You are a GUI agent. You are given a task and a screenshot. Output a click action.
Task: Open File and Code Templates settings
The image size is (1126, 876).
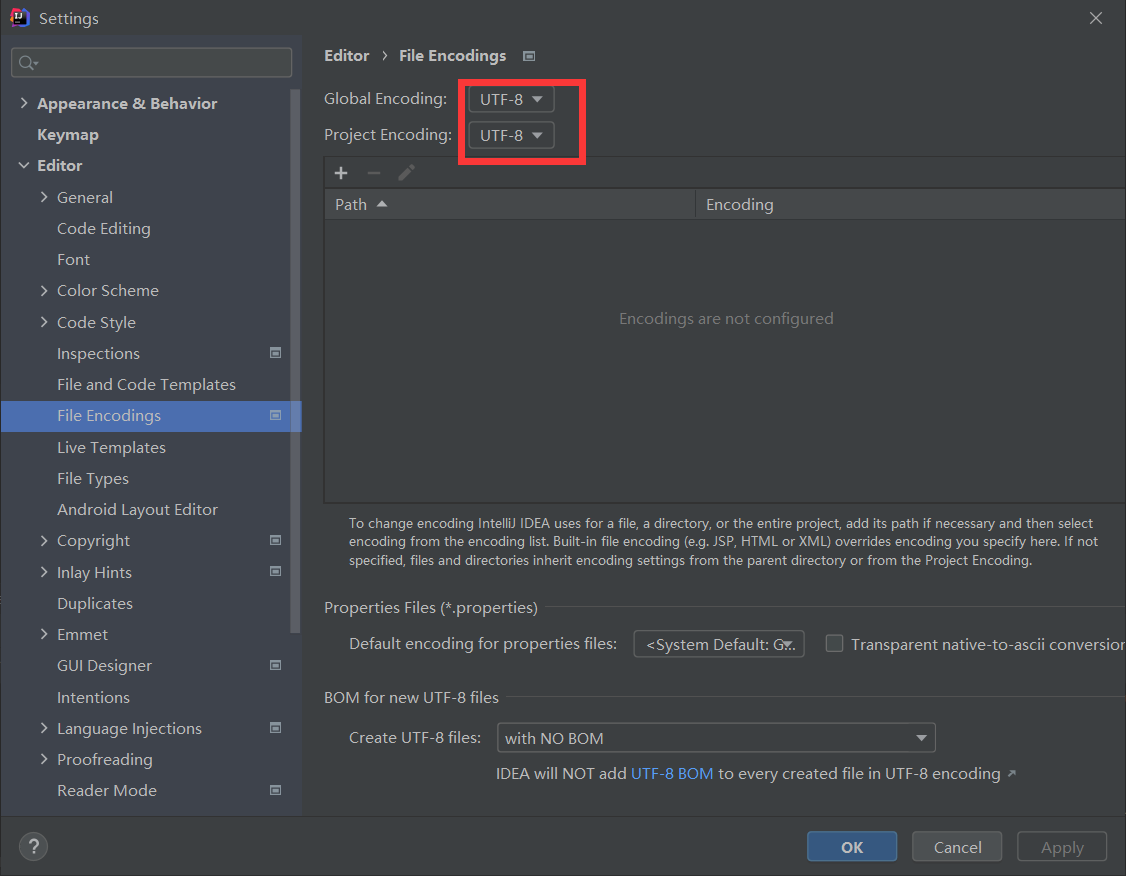(x=146, y=384)
